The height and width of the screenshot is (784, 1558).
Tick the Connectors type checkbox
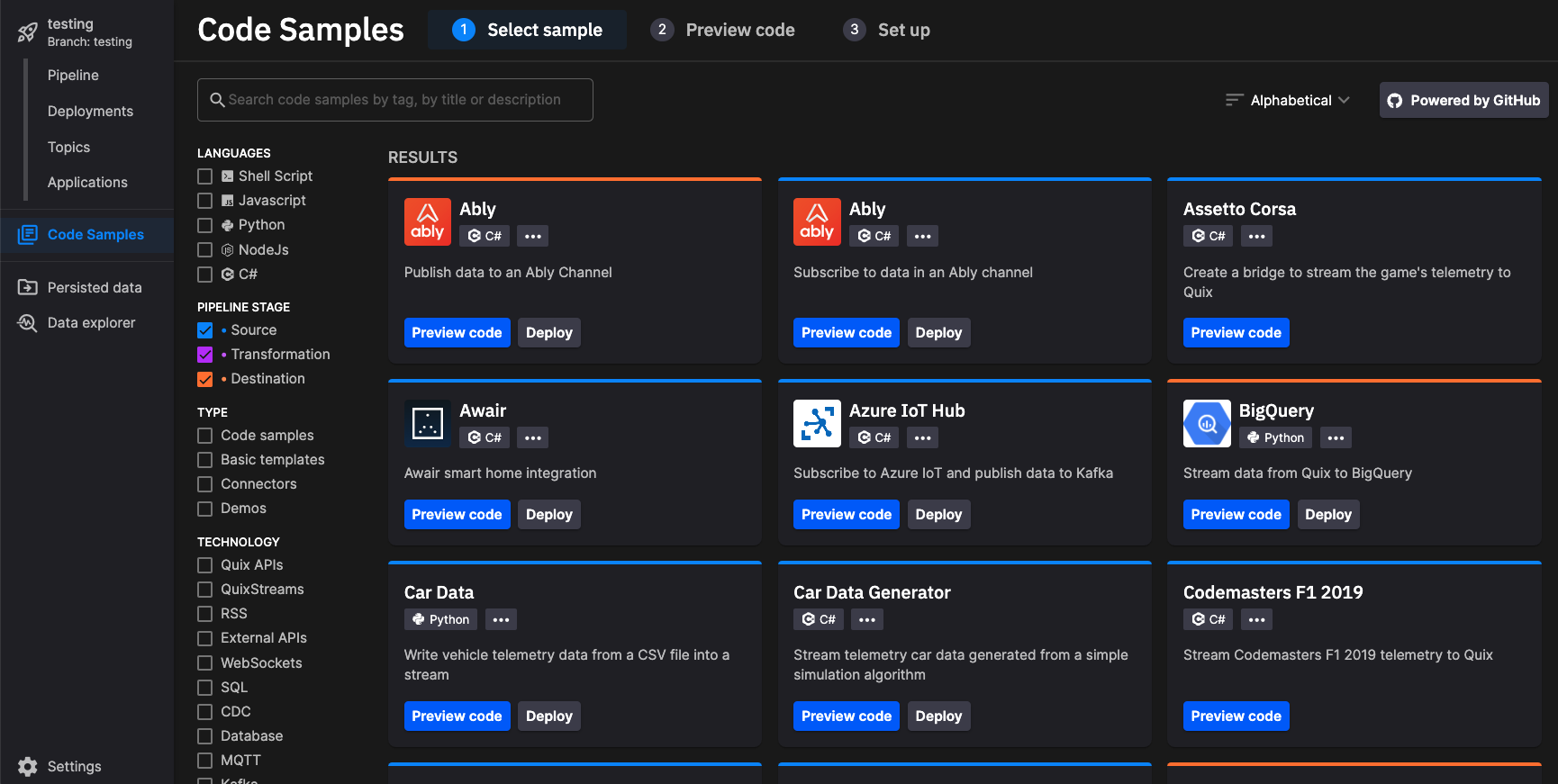point(205,484)
